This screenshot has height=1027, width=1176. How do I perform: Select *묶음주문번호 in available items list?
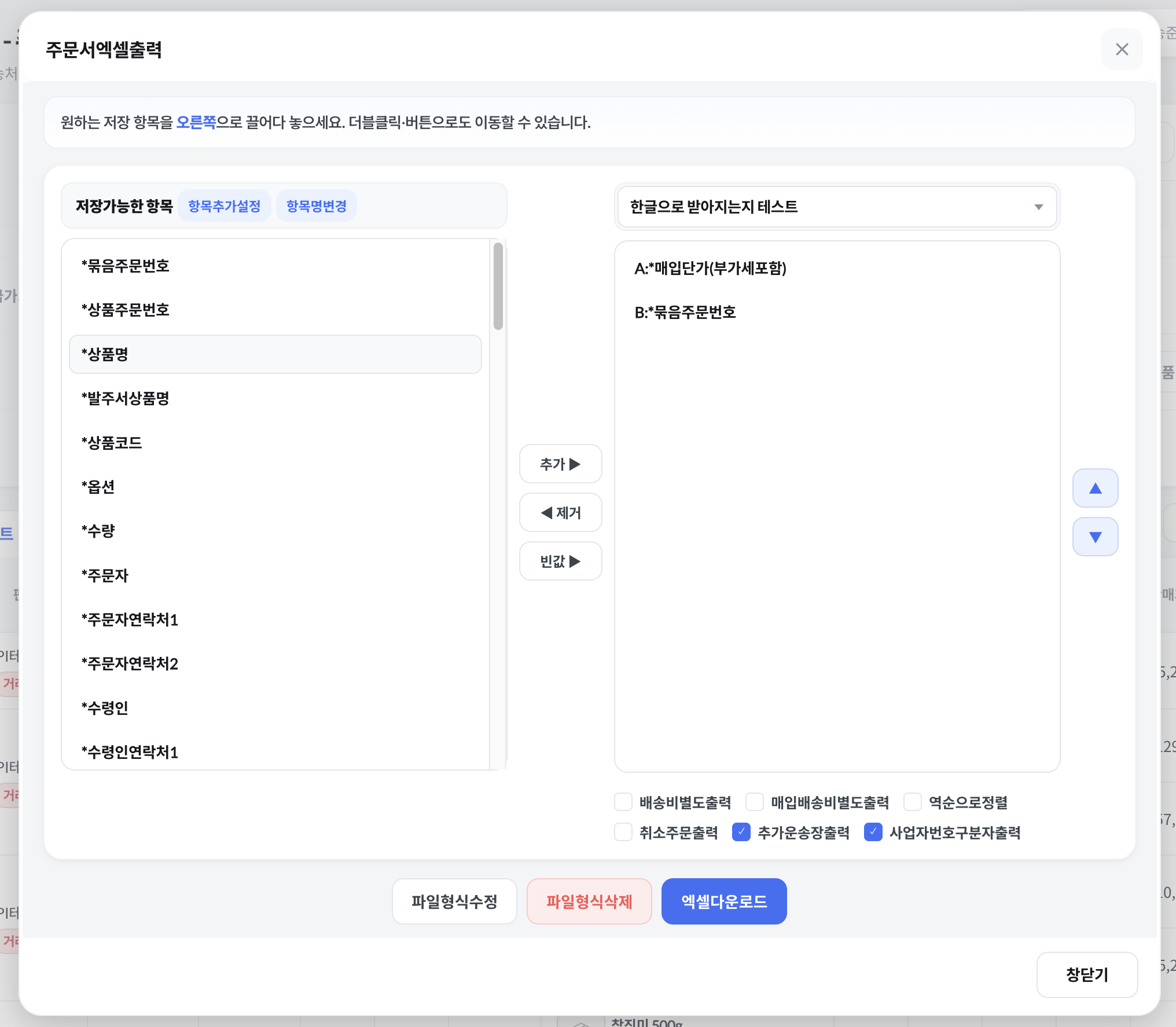pos(275,266)
